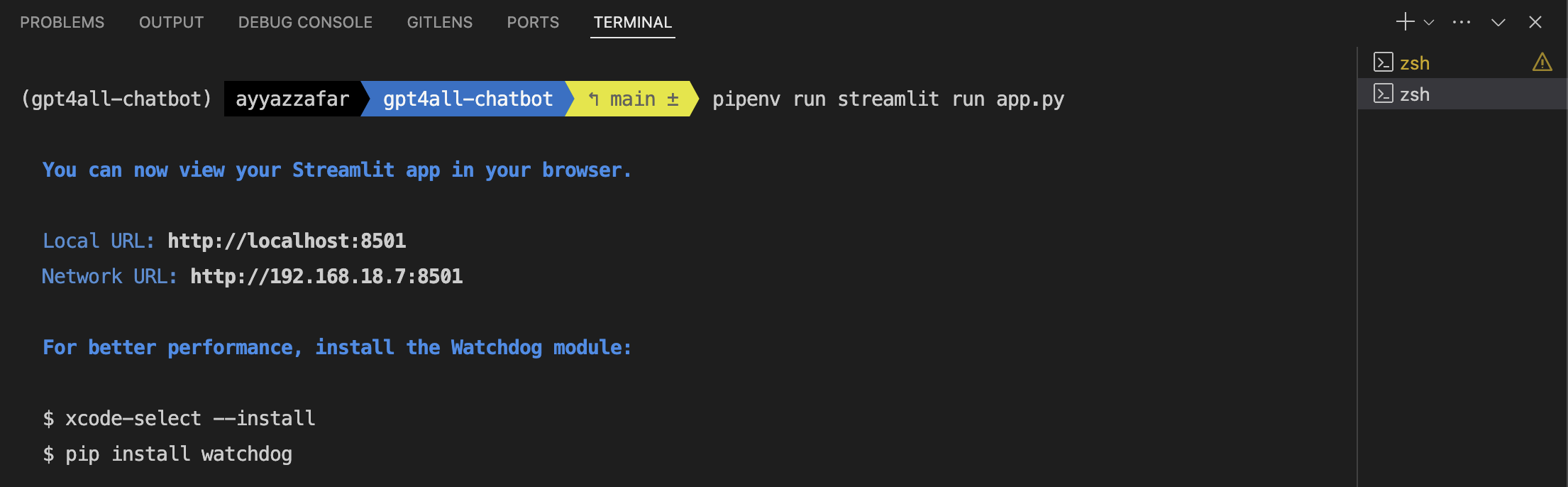Click the warning triangle on first zsh
Viewport: 1568px width, 487px height.
tap(1542, 62)
